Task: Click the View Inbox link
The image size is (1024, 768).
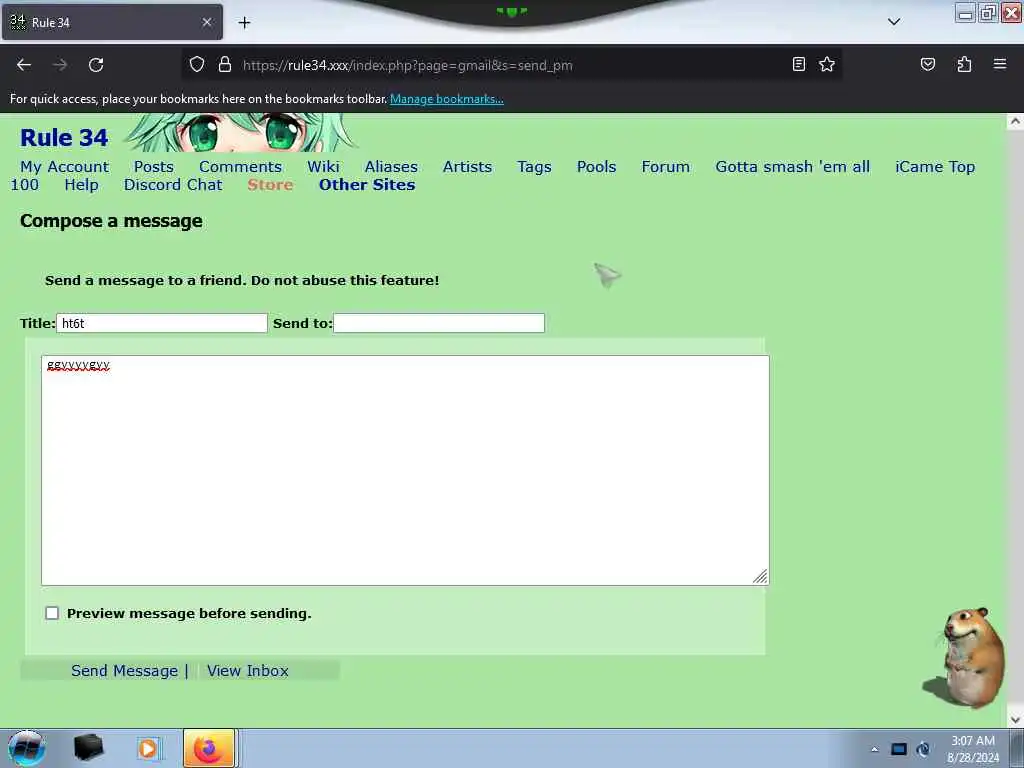Action: tap(248, 671)
